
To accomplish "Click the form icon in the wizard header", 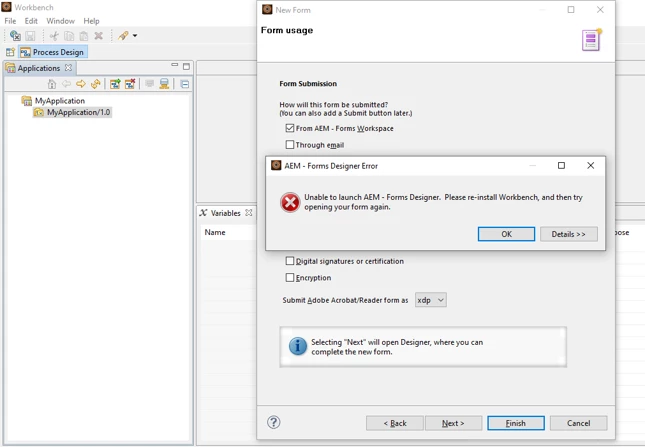I will coord(592,40).
